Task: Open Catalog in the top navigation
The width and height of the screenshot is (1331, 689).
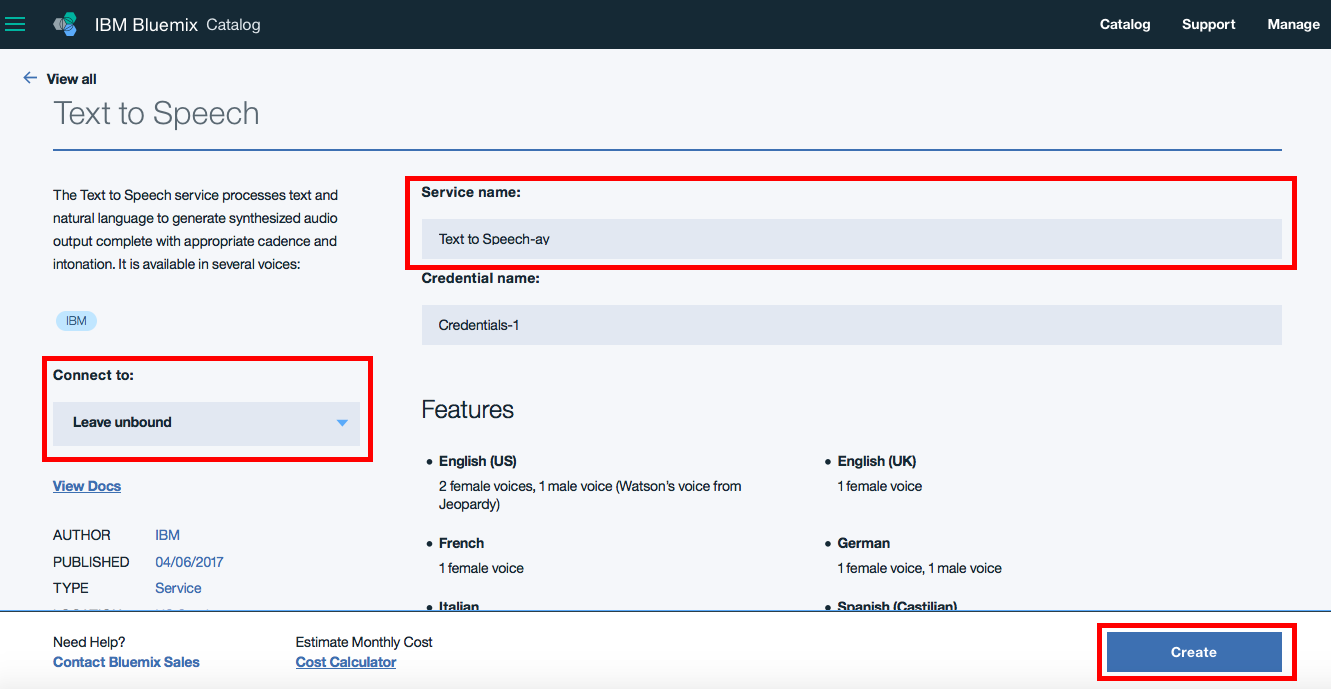Action: point(1125,24)
